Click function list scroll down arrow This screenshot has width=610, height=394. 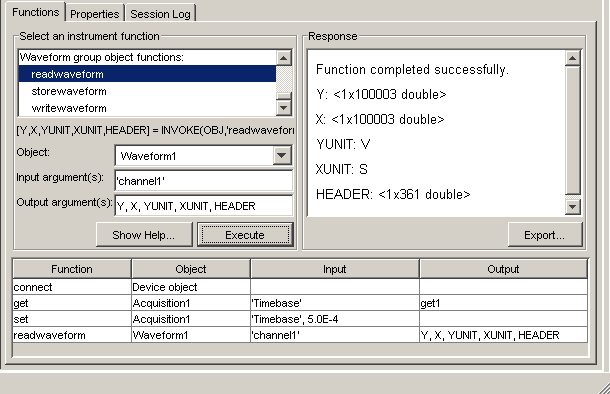pyautogui.click(x=284, y=107)
